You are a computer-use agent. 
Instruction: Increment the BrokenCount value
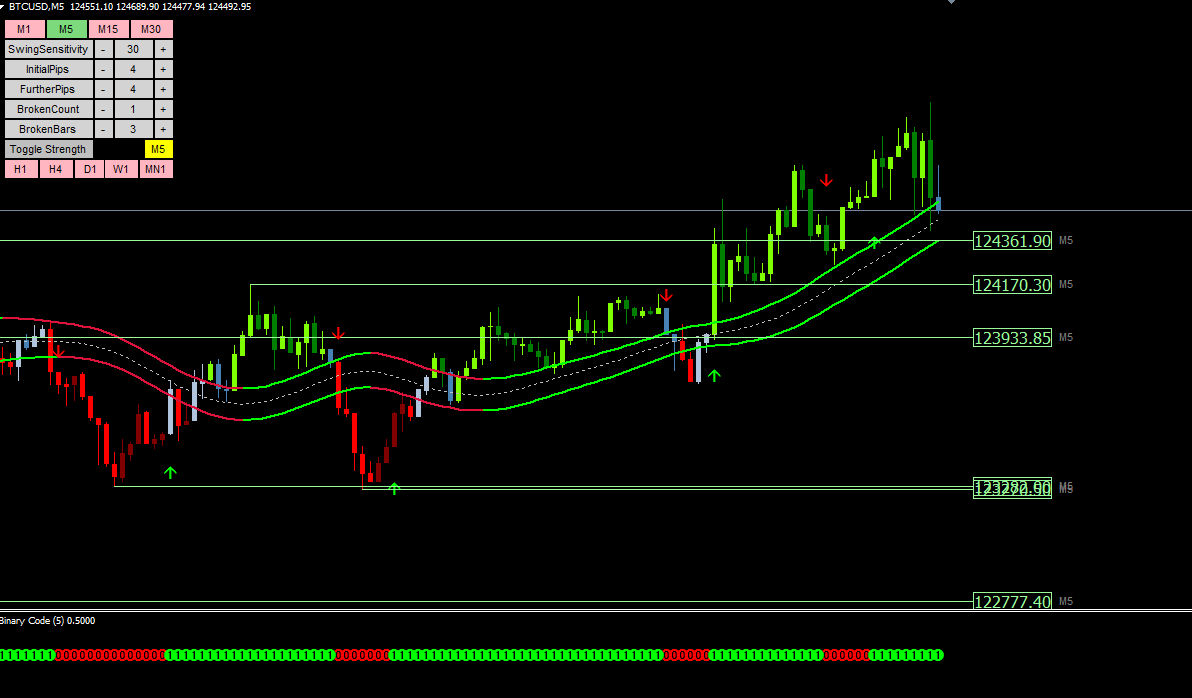[164, 109]
